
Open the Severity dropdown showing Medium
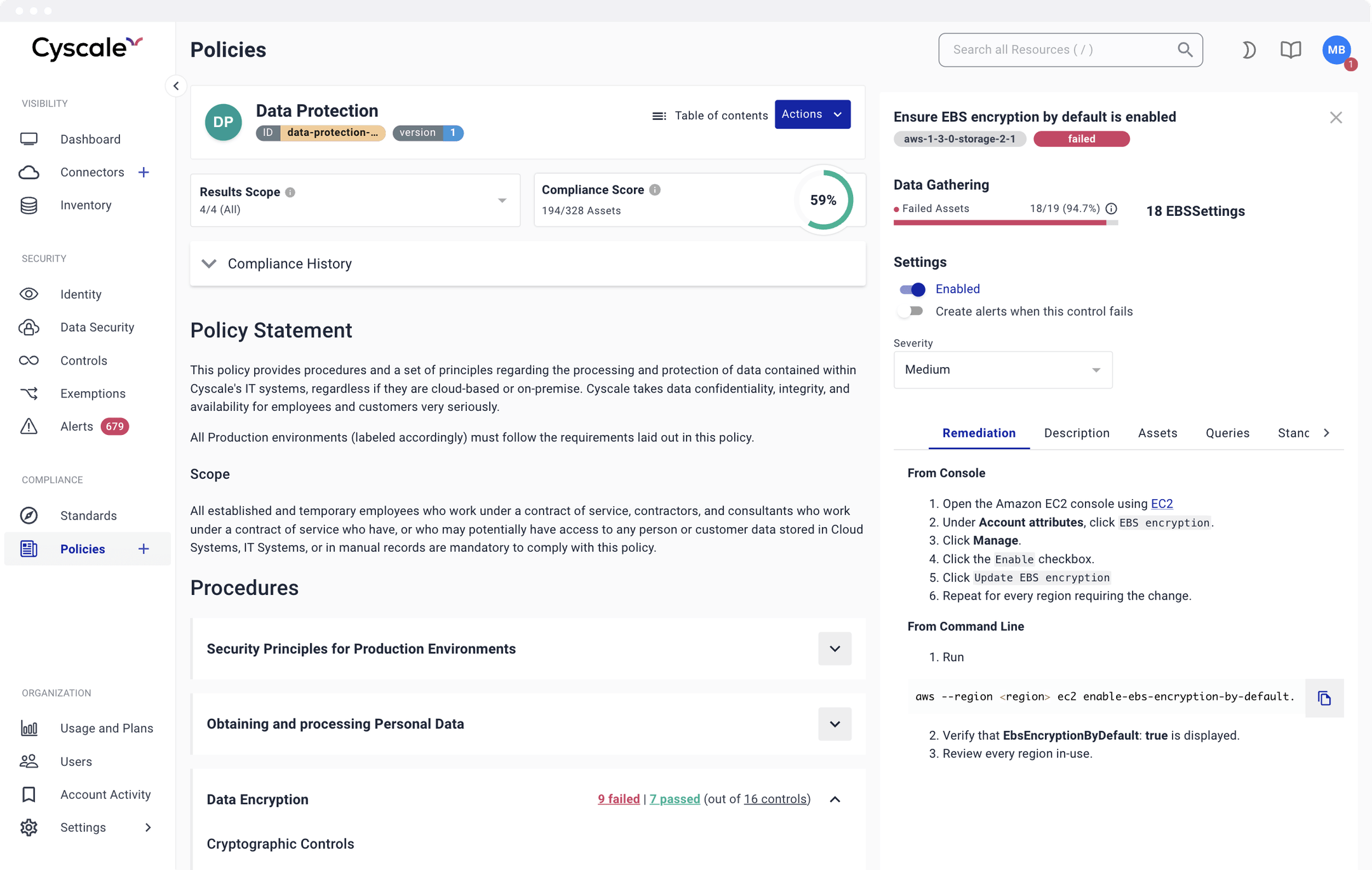(x=1002, y=370)
